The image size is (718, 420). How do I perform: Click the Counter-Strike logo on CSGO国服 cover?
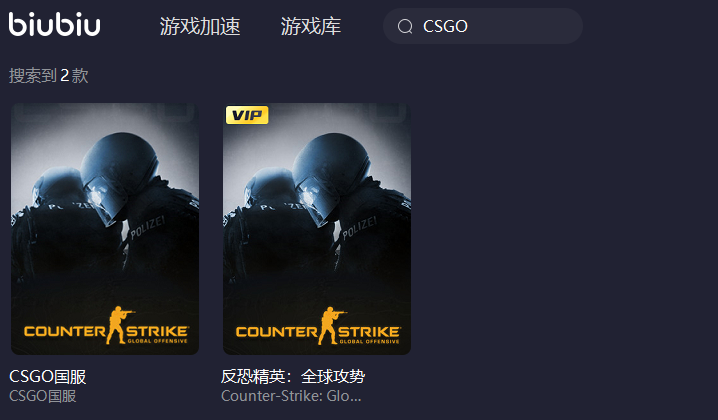coord(106,326)
